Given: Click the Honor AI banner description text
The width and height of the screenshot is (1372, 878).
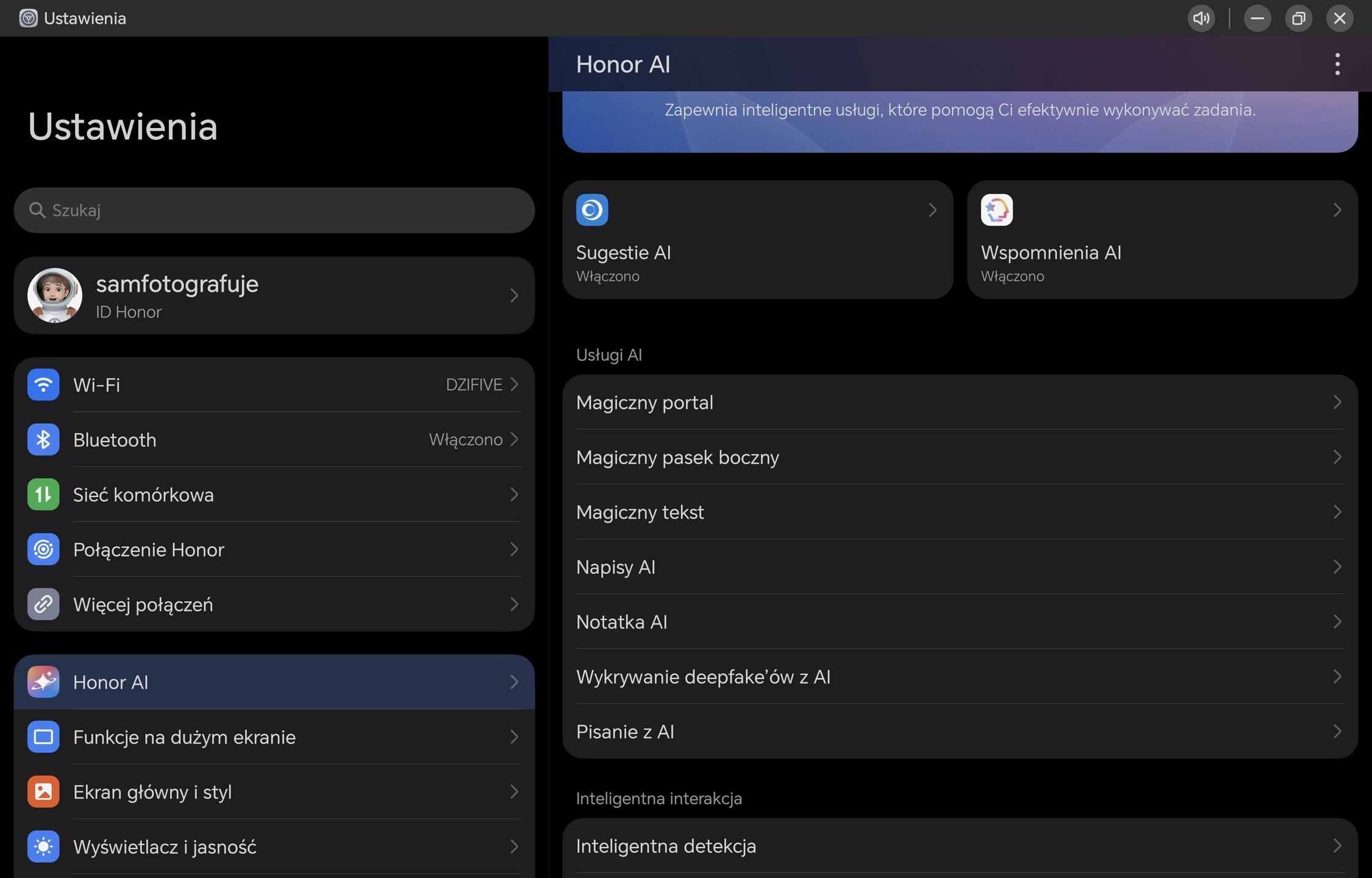Looking at the screenshot, I should tap(960, 110).
